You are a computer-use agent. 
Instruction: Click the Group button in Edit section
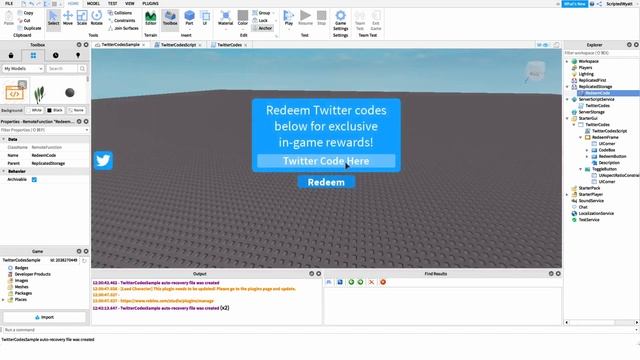(262, 13)
